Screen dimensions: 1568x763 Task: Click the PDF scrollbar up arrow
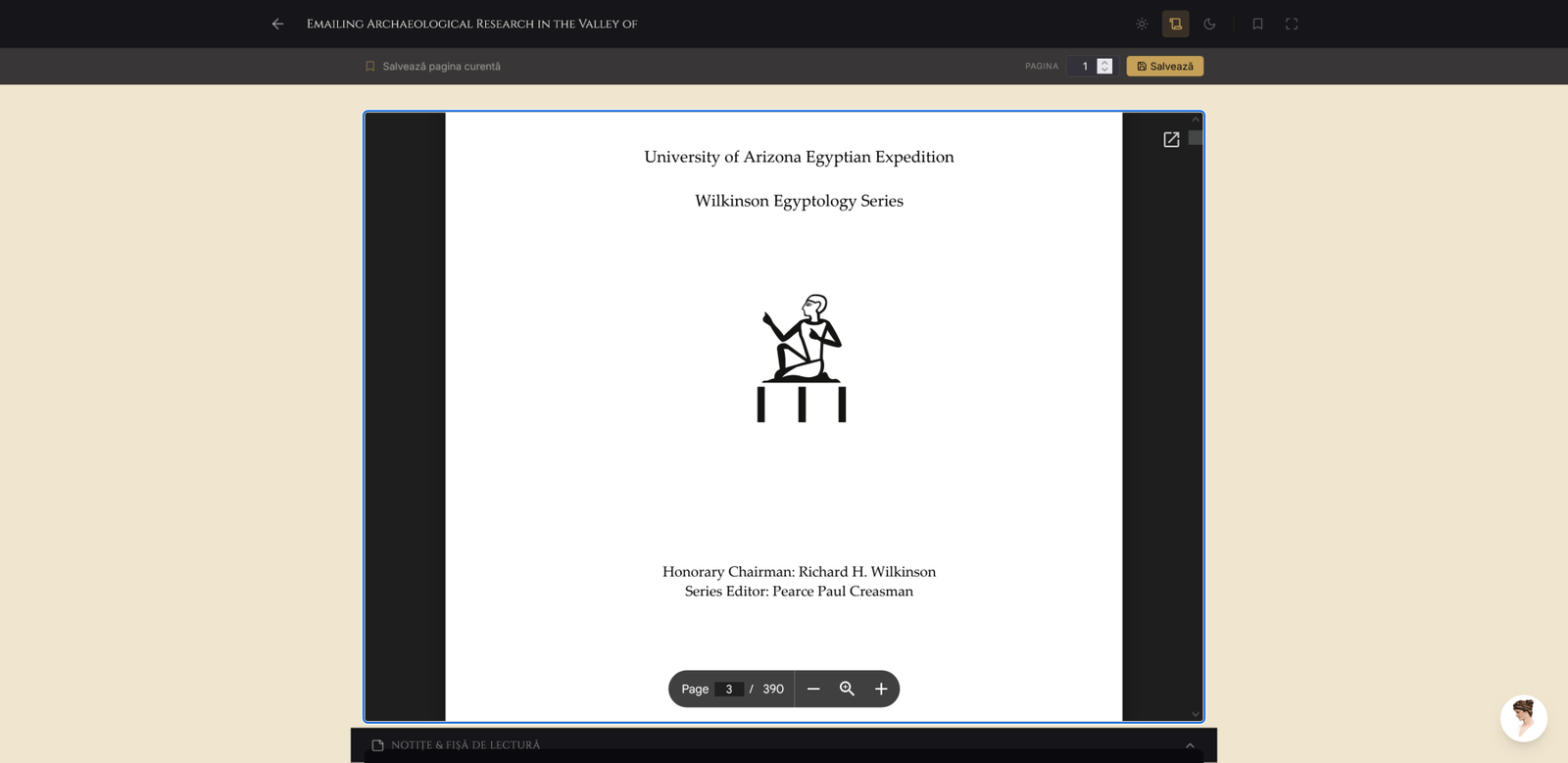(x=1196, y=120)
